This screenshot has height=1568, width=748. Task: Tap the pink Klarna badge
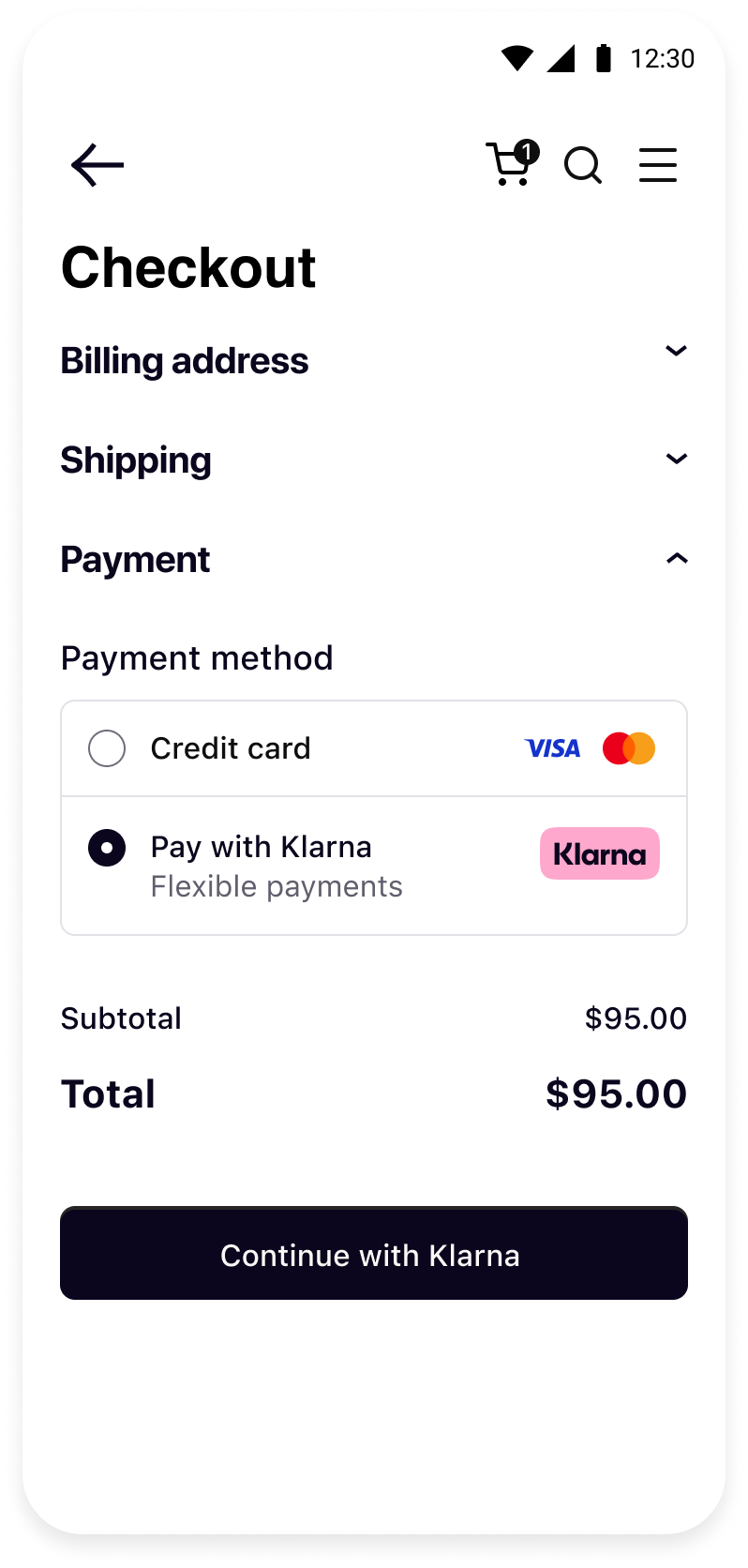coord(600,853)
